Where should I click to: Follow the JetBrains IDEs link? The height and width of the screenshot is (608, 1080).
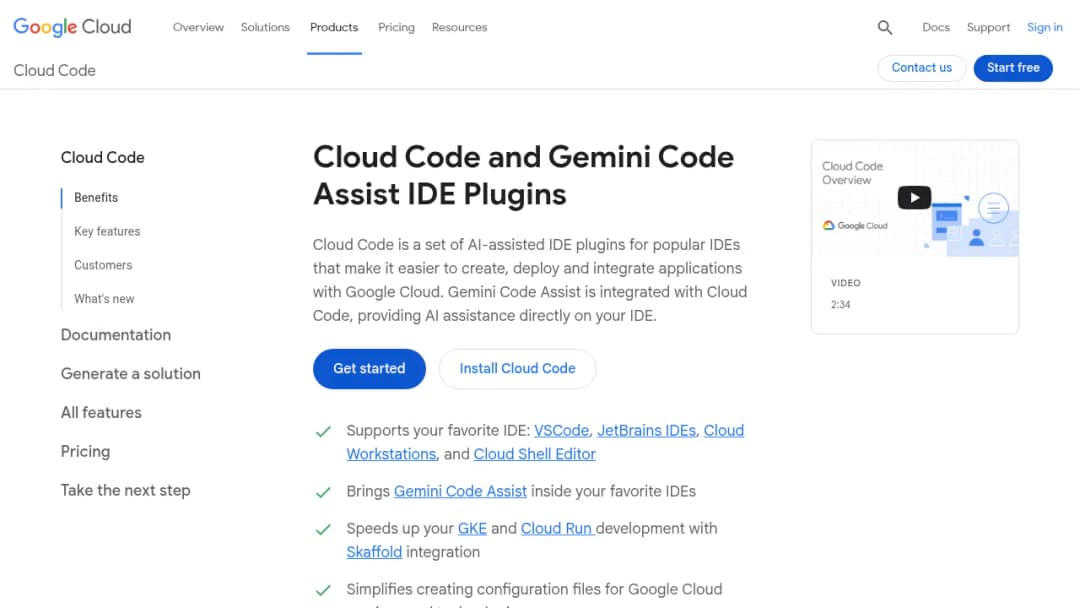coord(646,430)
